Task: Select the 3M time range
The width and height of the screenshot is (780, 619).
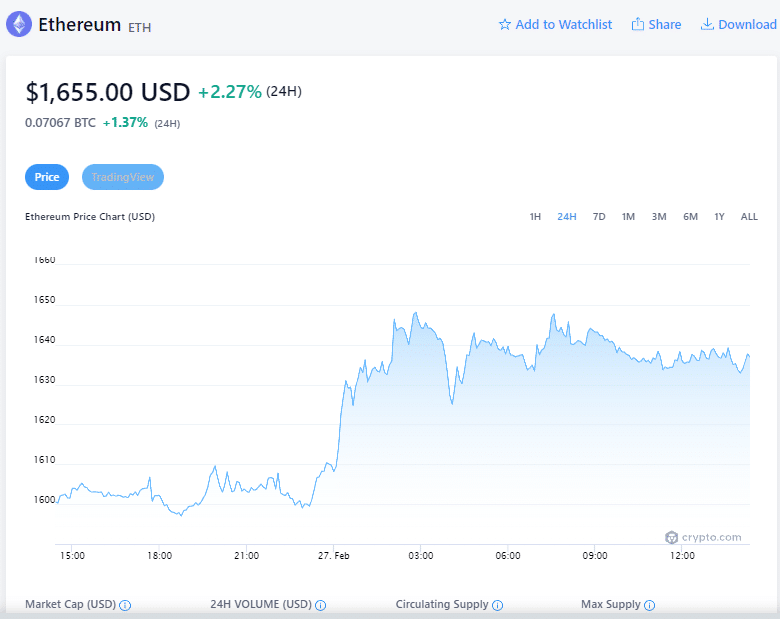Action: click(x=659, y=216)
